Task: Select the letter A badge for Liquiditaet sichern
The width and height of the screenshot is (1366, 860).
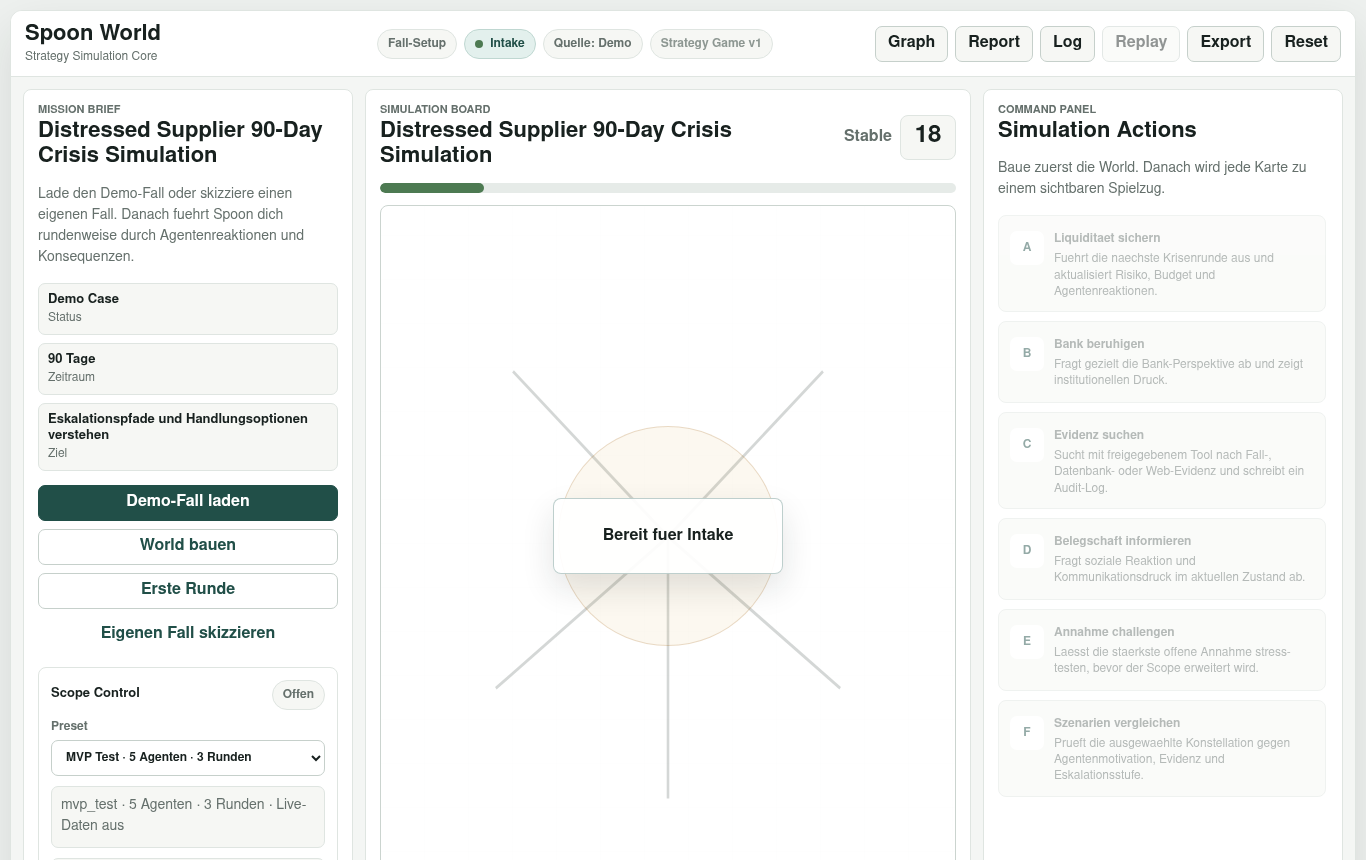Action: click(x=1026, y=247)
